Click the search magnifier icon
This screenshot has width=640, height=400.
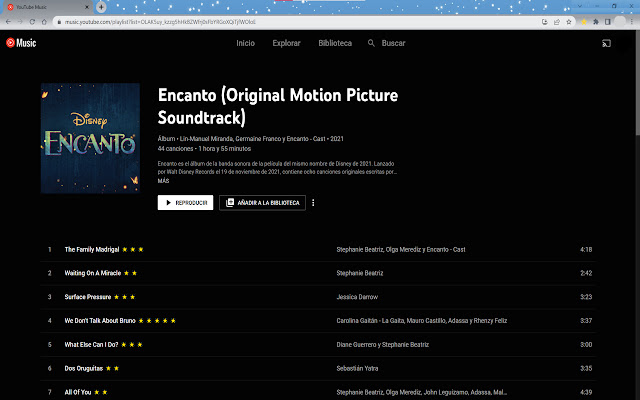[x=372, y=43]
